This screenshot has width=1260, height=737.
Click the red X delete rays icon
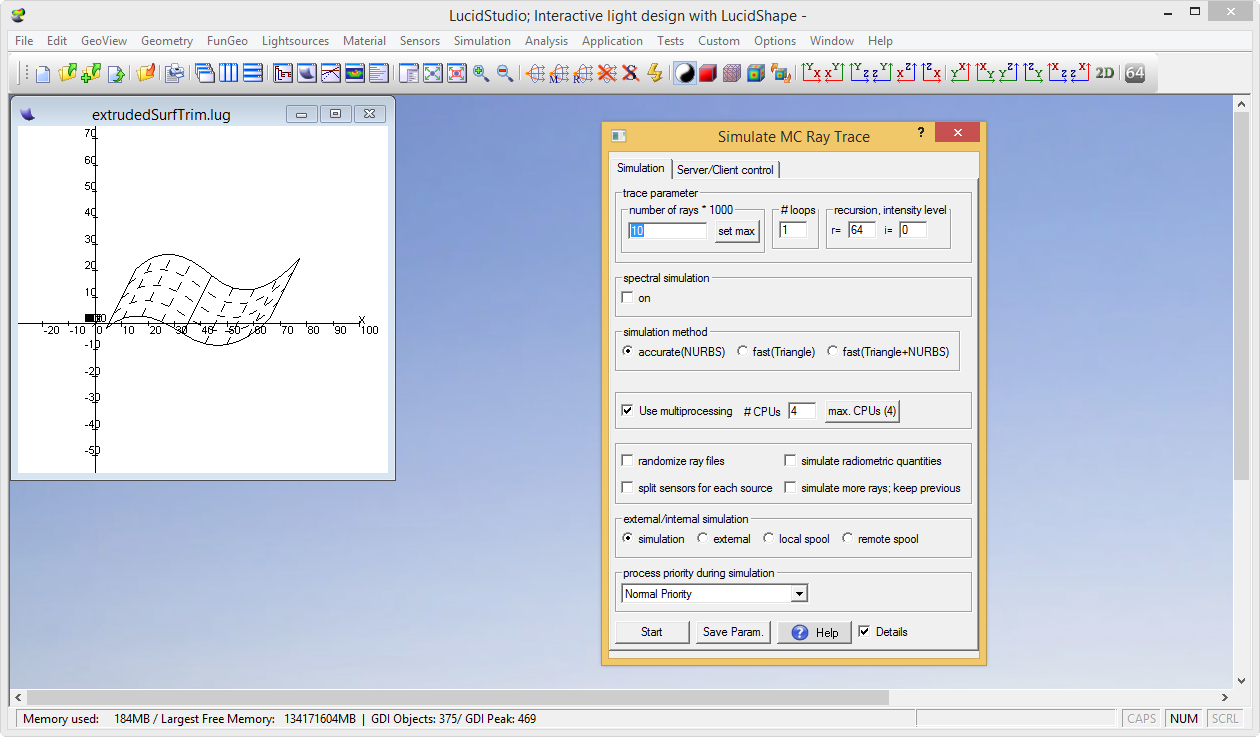tap(607, 73)
